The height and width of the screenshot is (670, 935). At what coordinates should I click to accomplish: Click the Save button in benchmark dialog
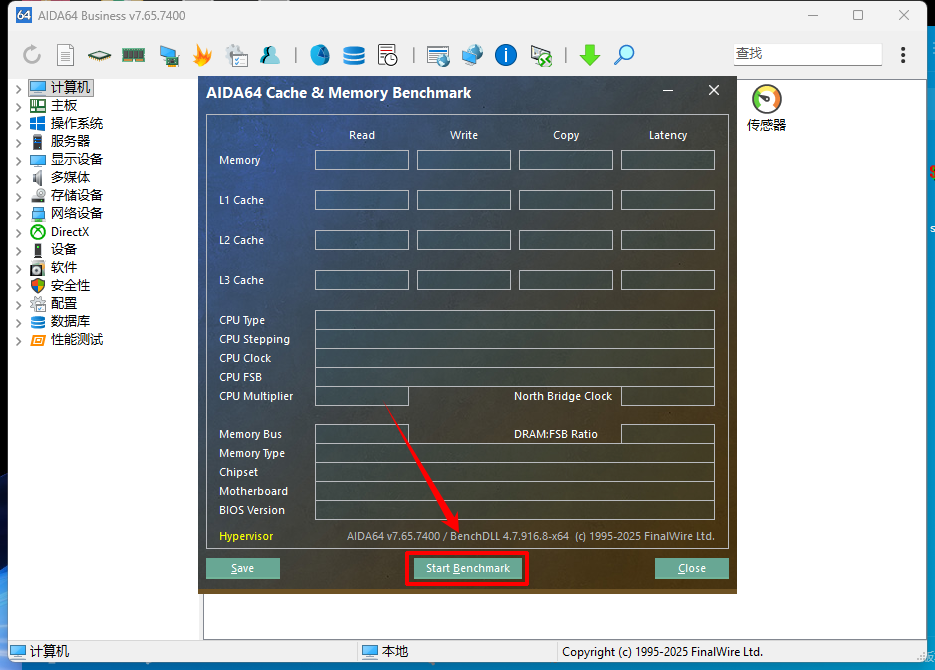(243, 568)
